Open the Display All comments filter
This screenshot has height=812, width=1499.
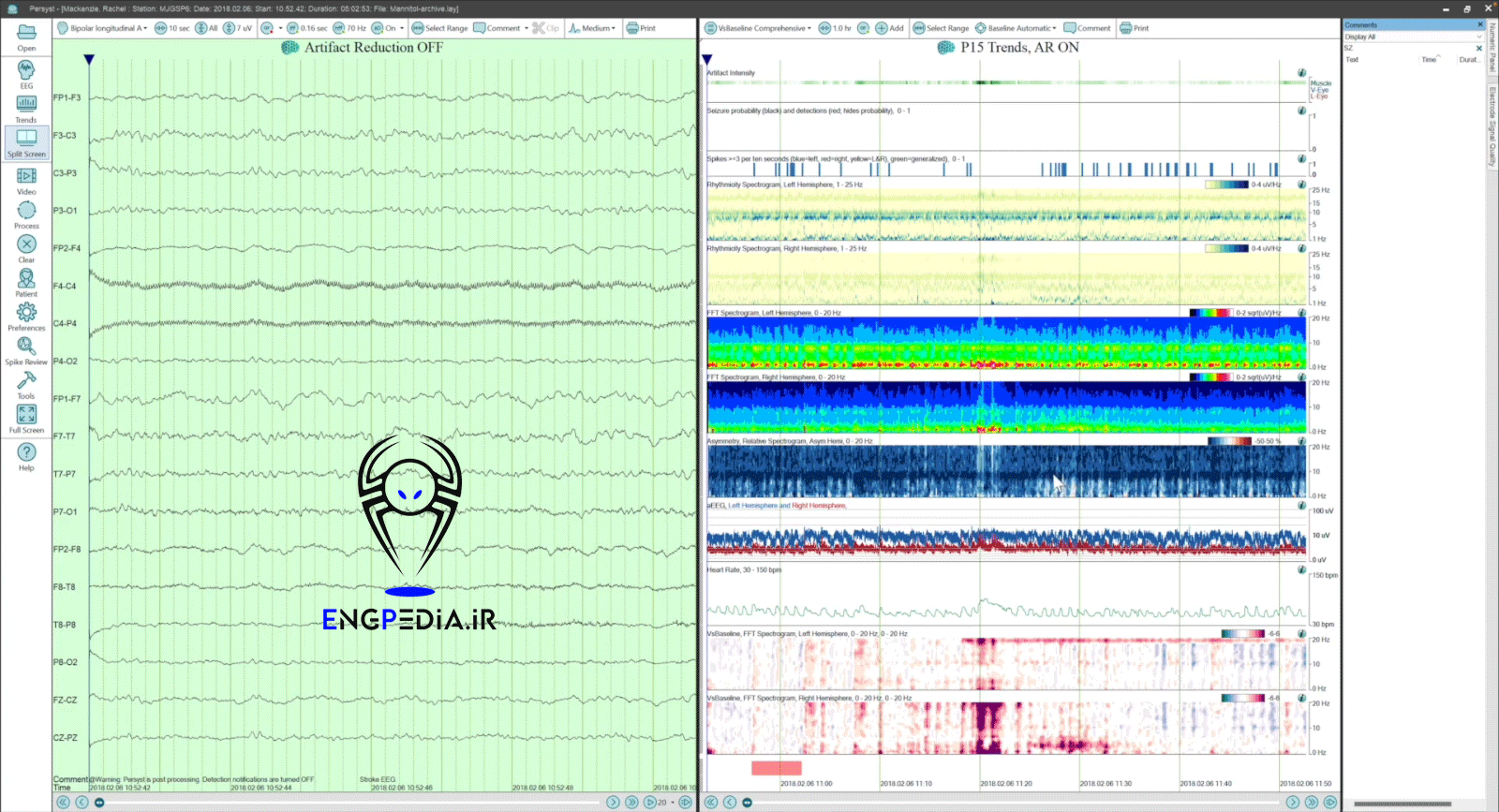point(1414,37)
